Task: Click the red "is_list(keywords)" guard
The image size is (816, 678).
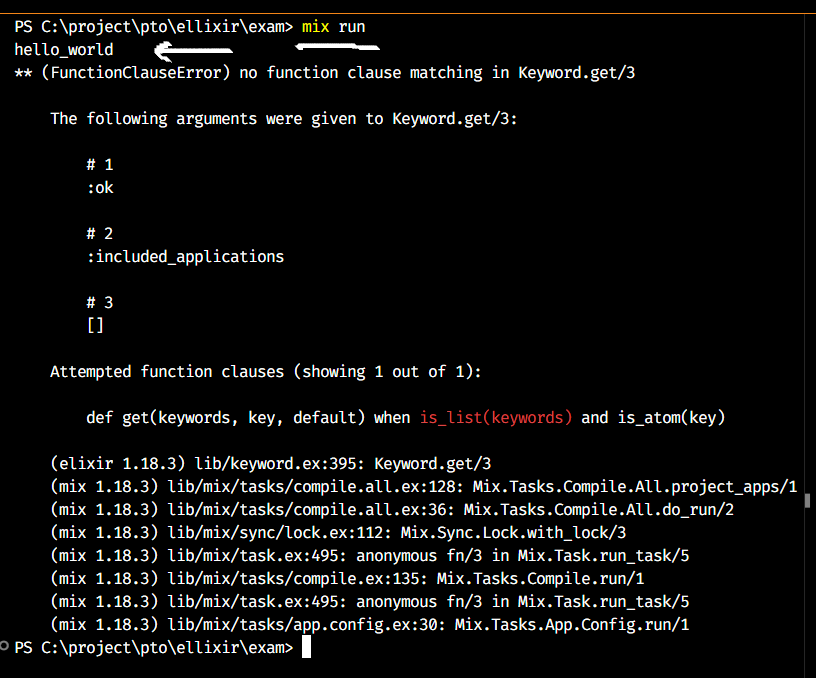Action: tap(496, 417)
